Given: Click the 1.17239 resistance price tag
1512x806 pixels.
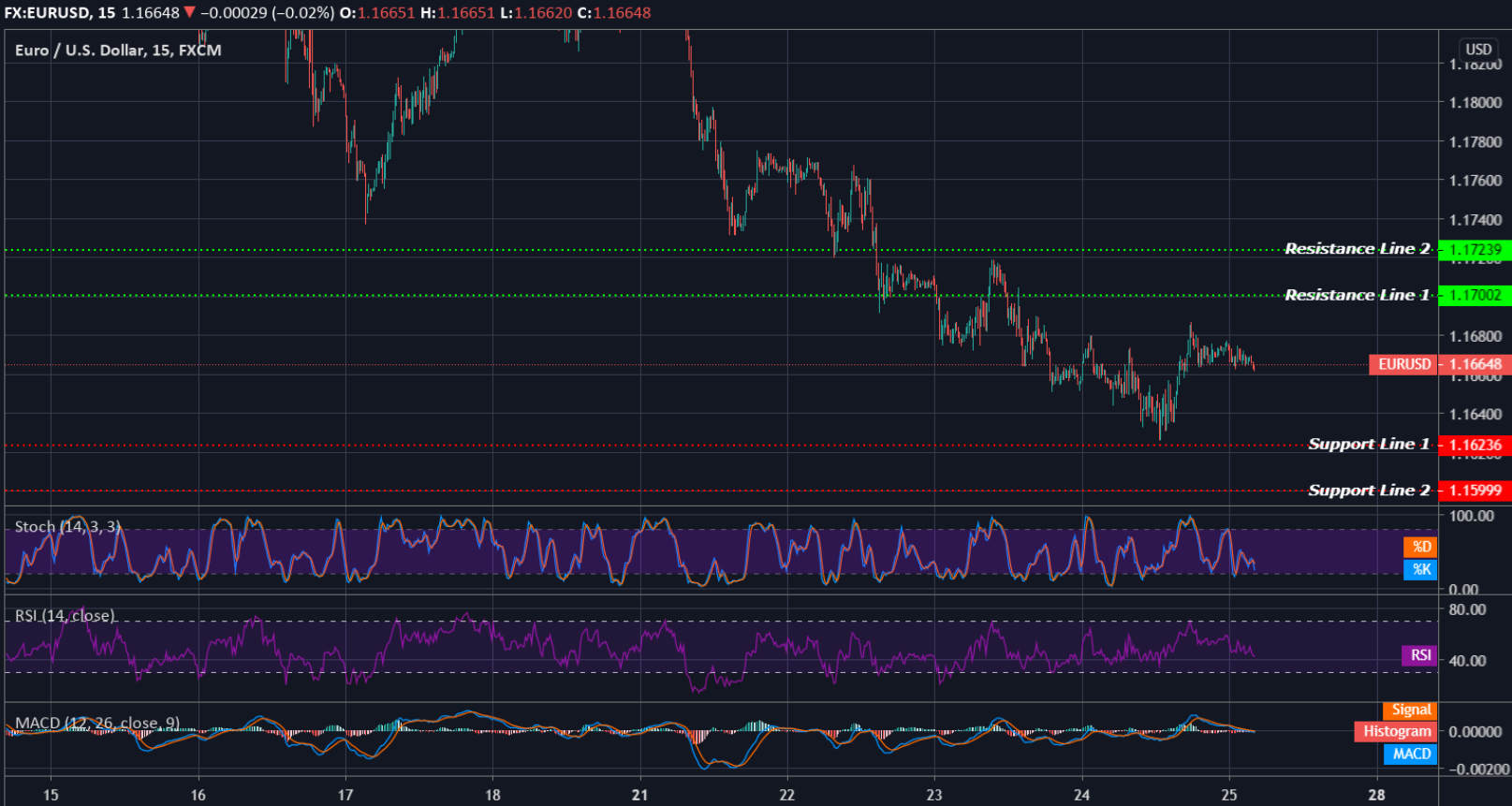Looking at the screenshot, I should [x=1475, y=250].
